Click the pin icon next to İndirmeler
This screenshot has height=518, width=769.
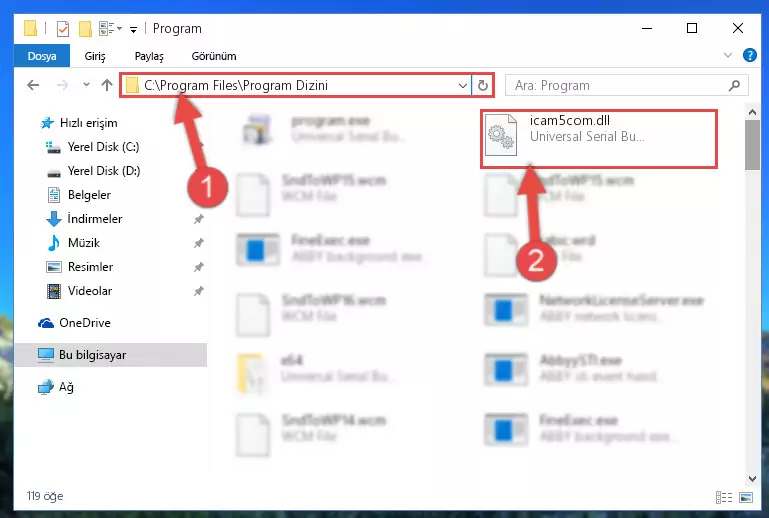point(198,219)
